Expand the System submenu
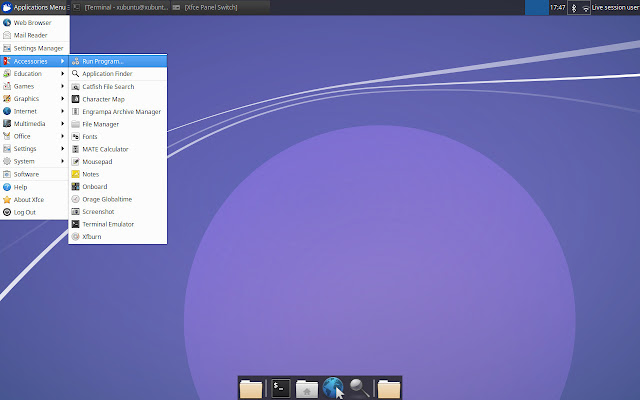The width and height of the screenshot is (640, 400). coord(34,161)
